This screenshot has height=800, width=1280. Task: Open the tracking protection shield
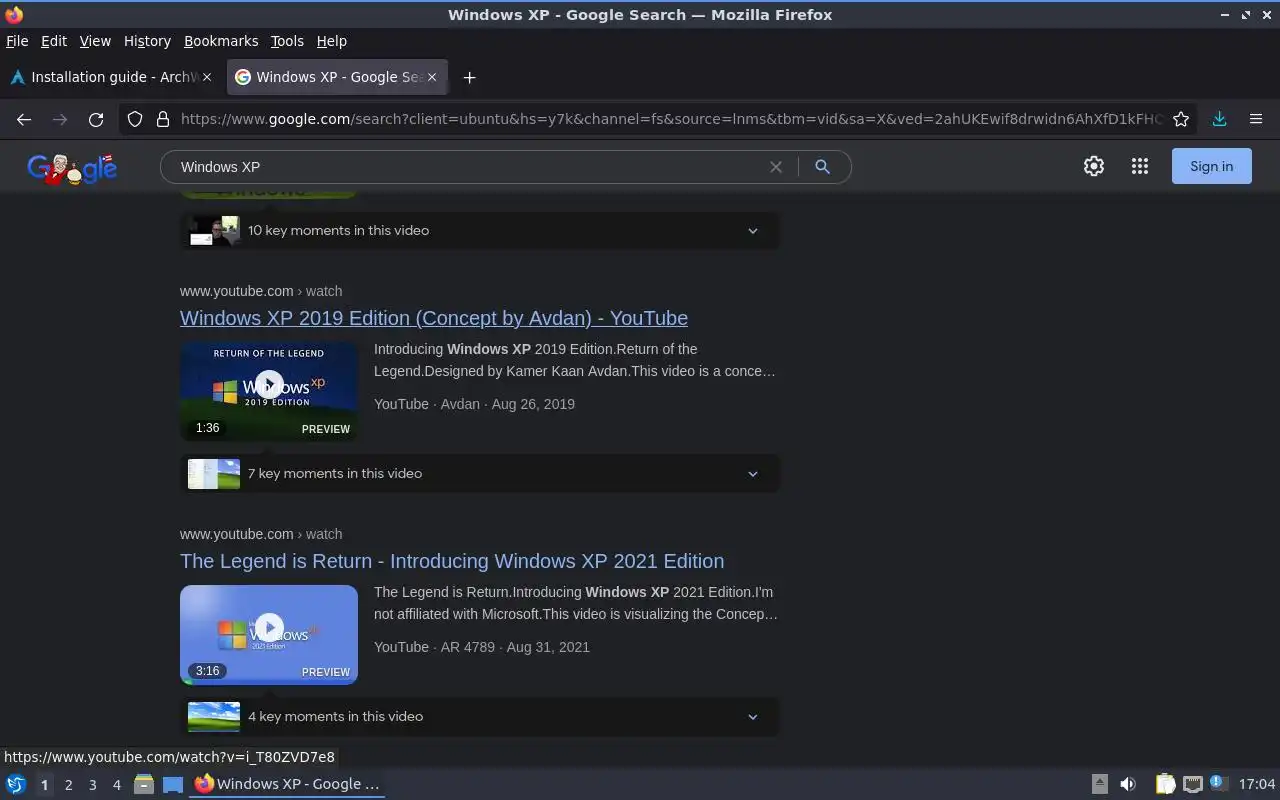click(135, 119)
